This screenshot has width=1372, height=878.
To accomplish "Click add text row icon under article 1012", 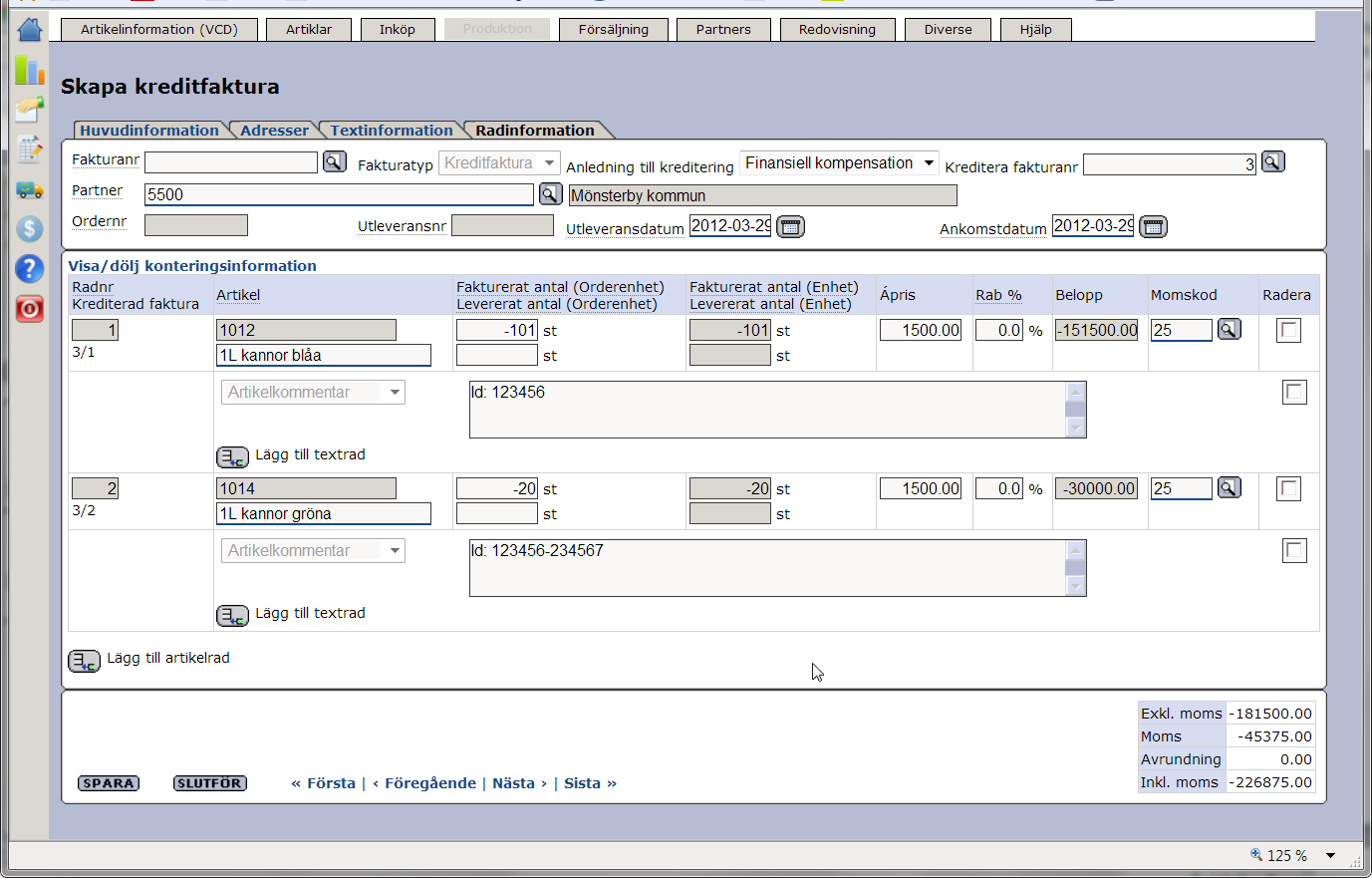I will pyautogui.click(x=232, y=456).
